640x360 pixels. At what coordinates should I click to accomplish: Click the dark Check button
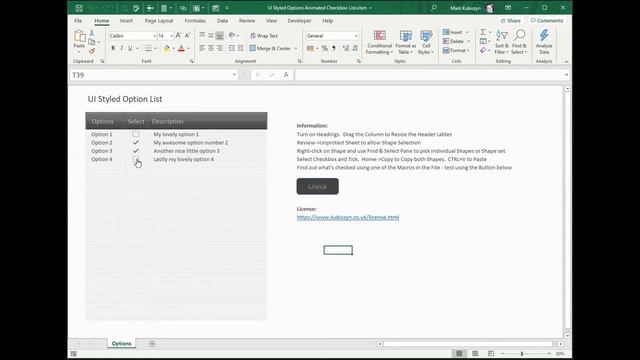pos(318,187)
